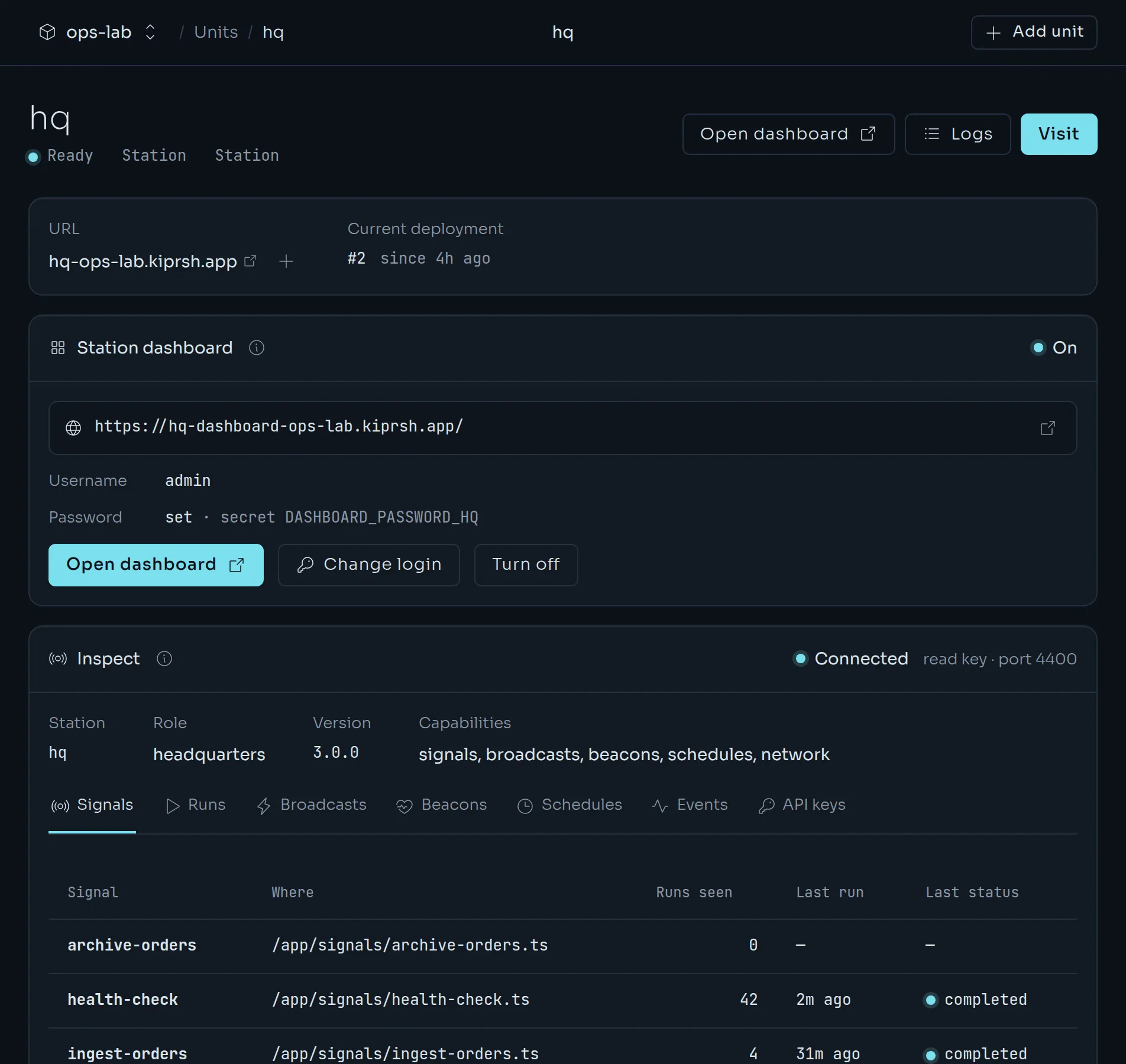Open the API keys tab
Image resolution: width=1126 pixels, height=1064 pixels.
point(802,805)
